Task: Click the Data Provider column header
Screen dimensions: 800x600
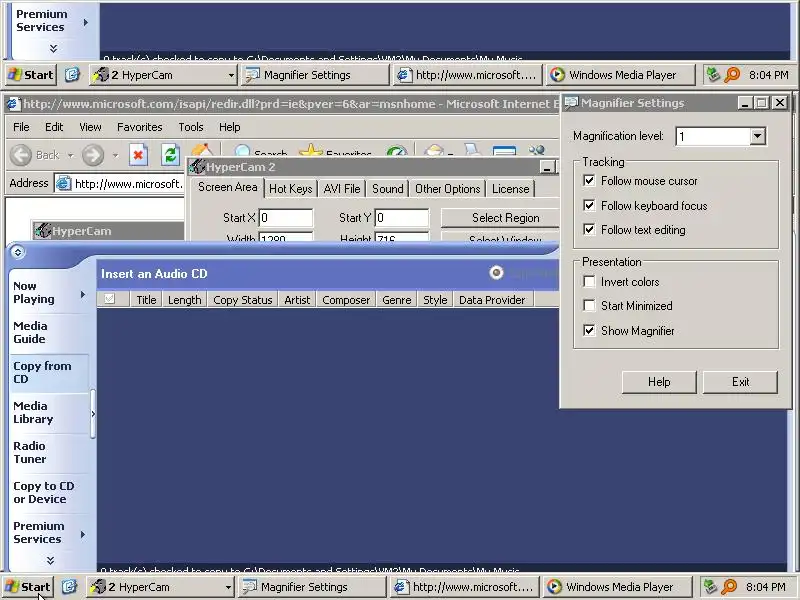Action: [x=492, y=299]
